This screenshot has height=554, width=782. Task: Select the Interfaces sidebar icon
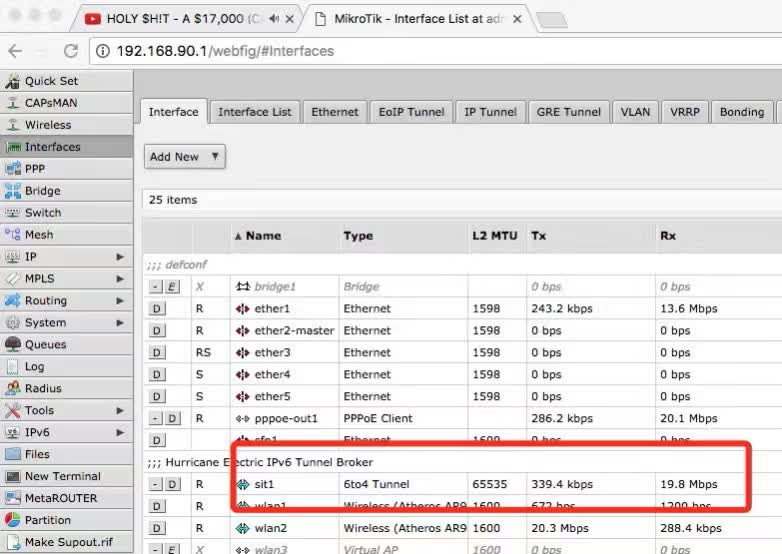pos(12,147)
